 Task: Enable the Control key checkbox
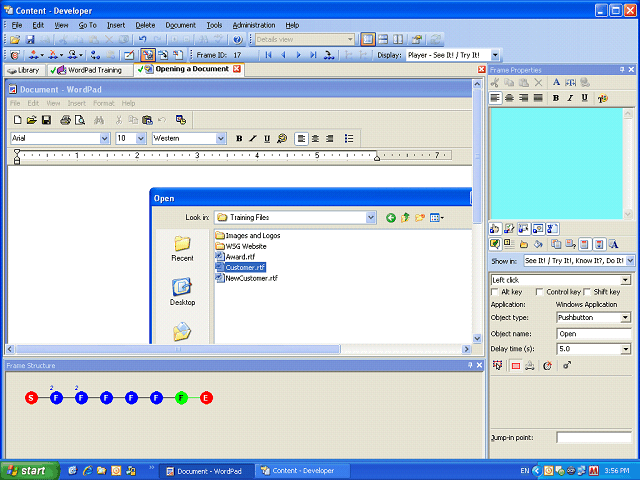click(x=540, y=292)
